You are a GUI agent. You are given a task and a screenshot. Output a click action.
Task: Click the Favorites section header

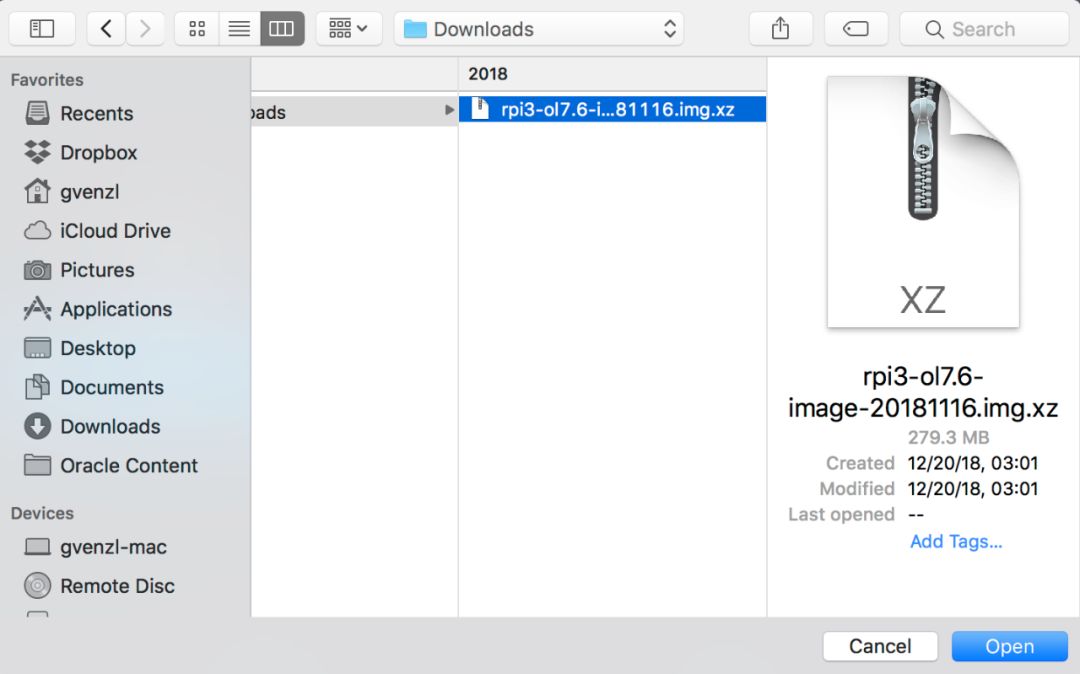(x=47, y=80)
